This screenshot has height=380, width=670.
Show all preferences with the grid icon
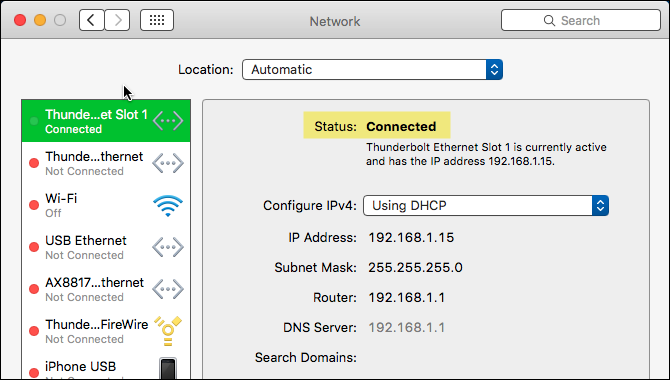pyautogui.click(x=157, y=20)
